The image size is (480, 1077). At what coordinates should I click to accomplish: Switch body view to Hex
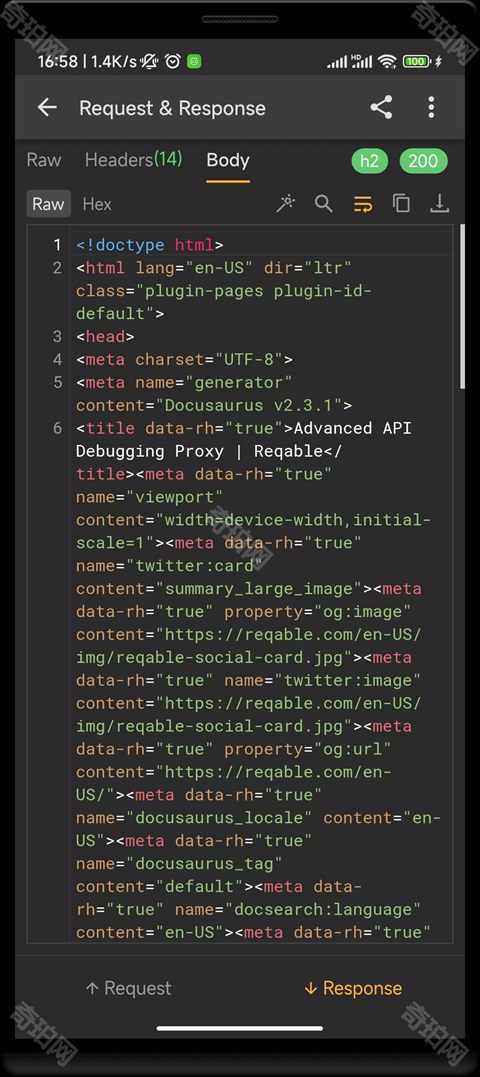click(97, 204)
